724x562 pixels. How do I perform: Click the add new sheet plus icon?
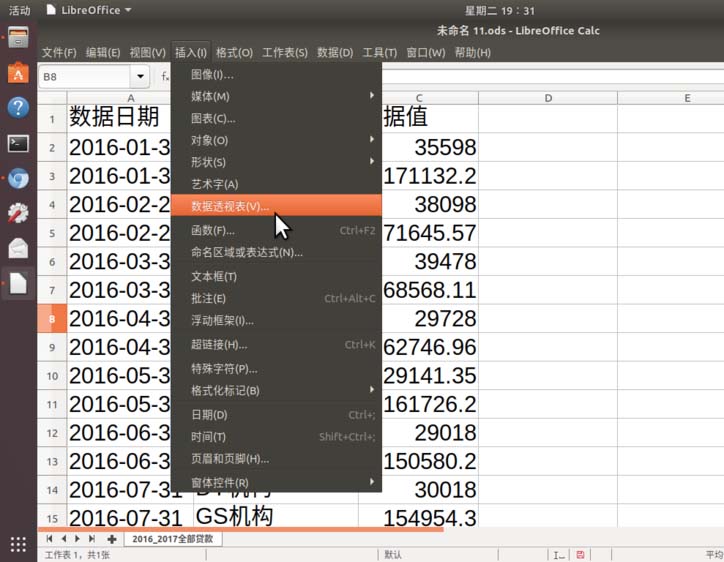pyautogui.click(x=111, y=539)
